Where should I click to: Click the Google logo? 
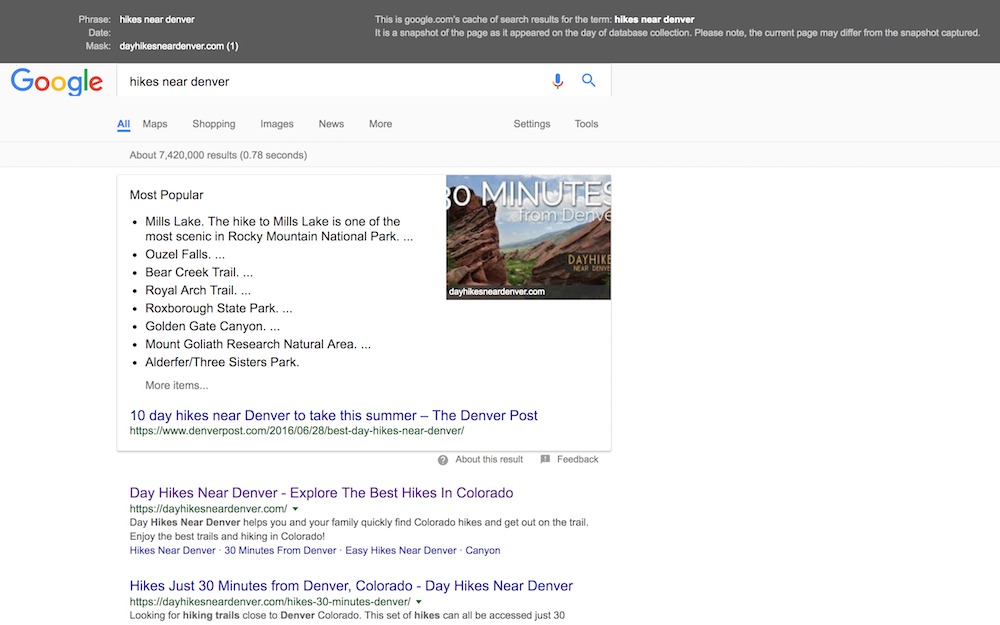57,82
